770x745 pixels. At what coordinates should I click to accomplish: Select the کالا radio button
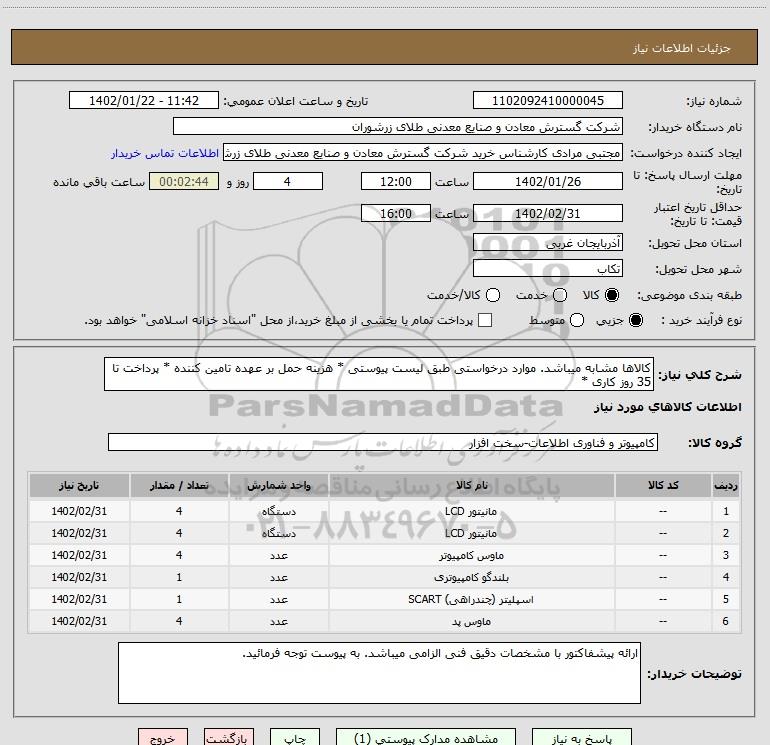pos(612,295)
